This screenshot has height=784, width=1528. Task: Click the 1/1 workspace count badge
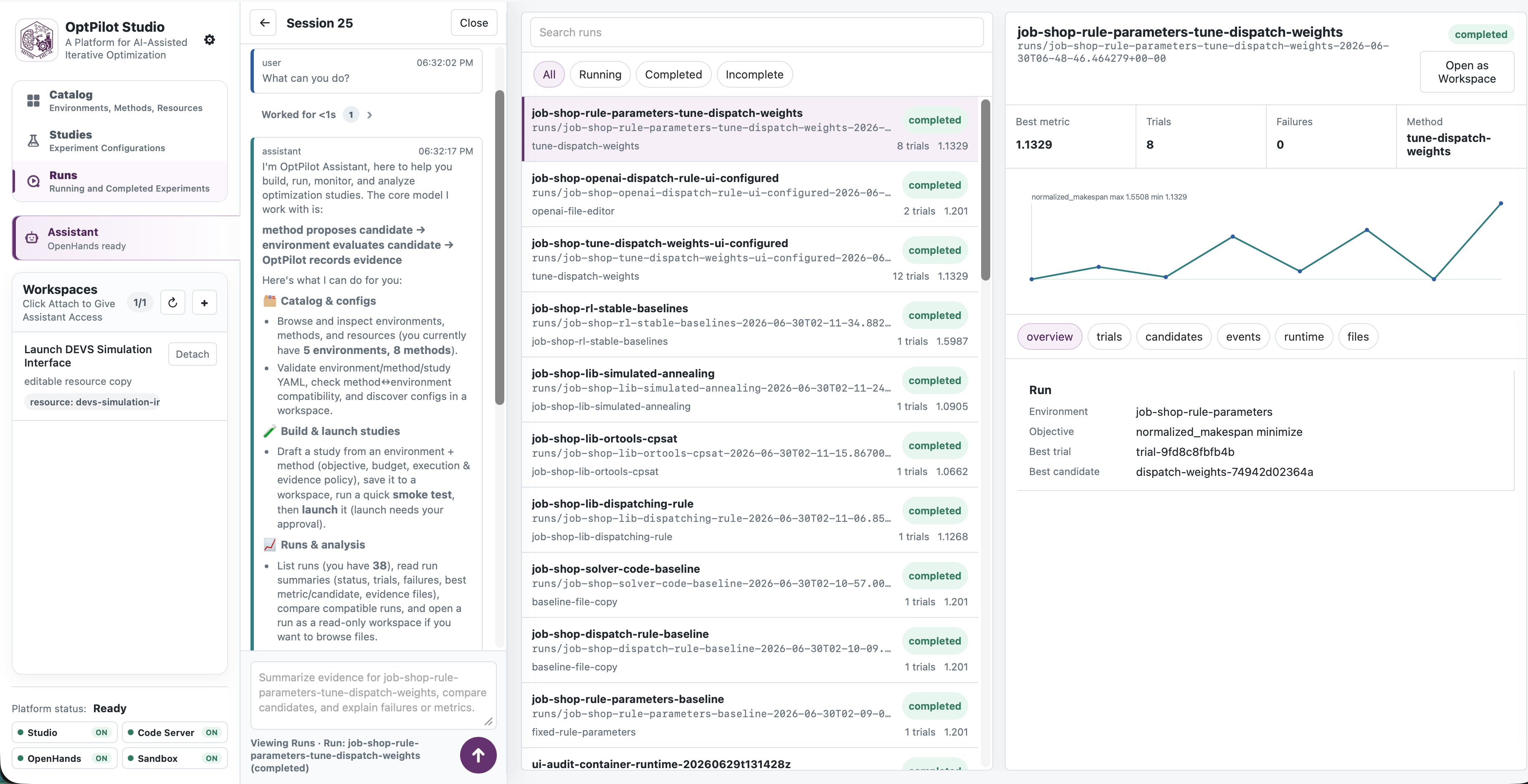(x=140, y=302)
